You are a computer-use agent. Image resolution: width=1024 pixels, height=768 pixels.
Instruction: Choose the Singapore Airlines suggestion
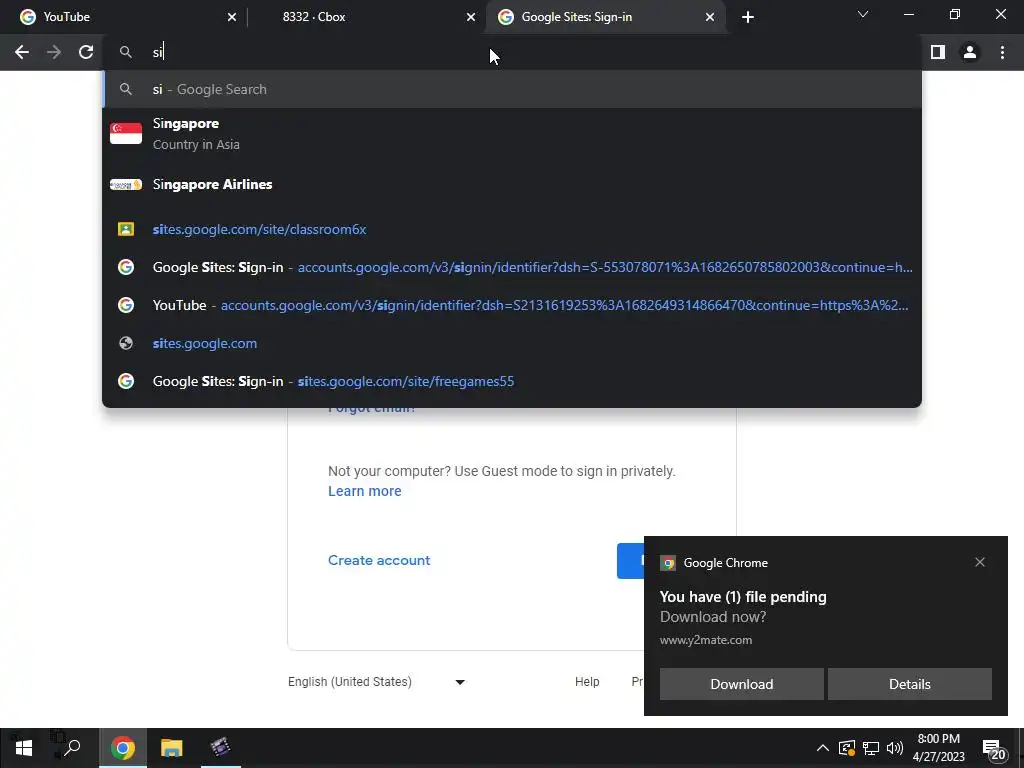[513, 185]
